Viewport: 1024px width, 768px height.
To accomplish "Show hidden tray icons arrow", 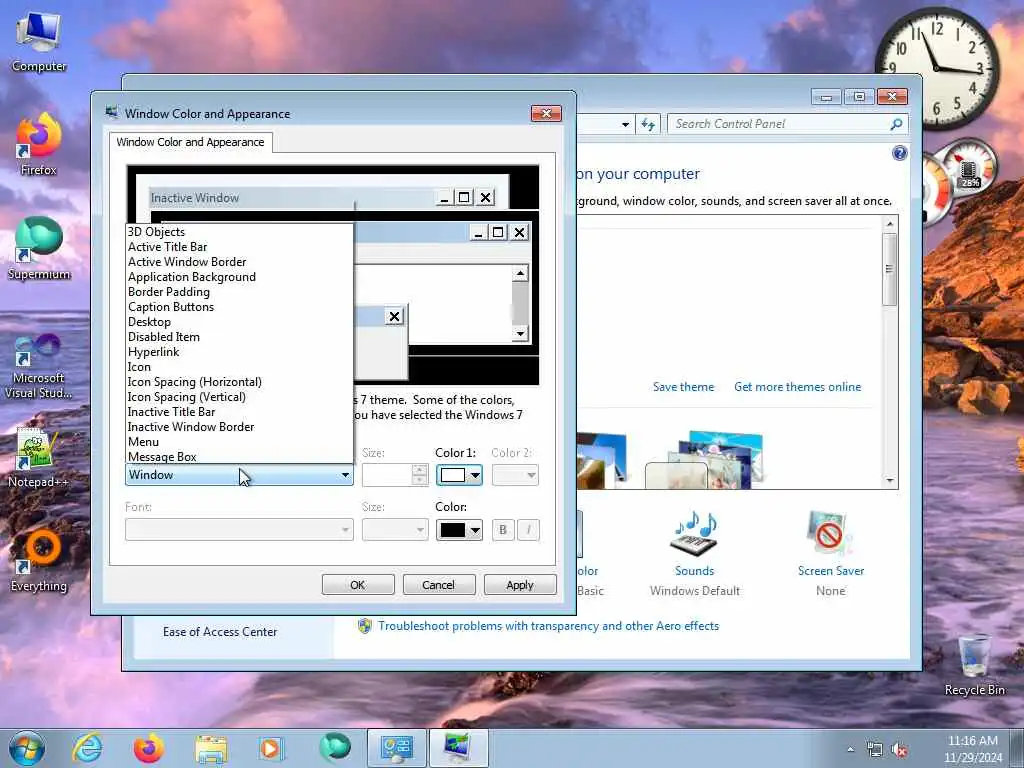I will (x=850, y=750).
